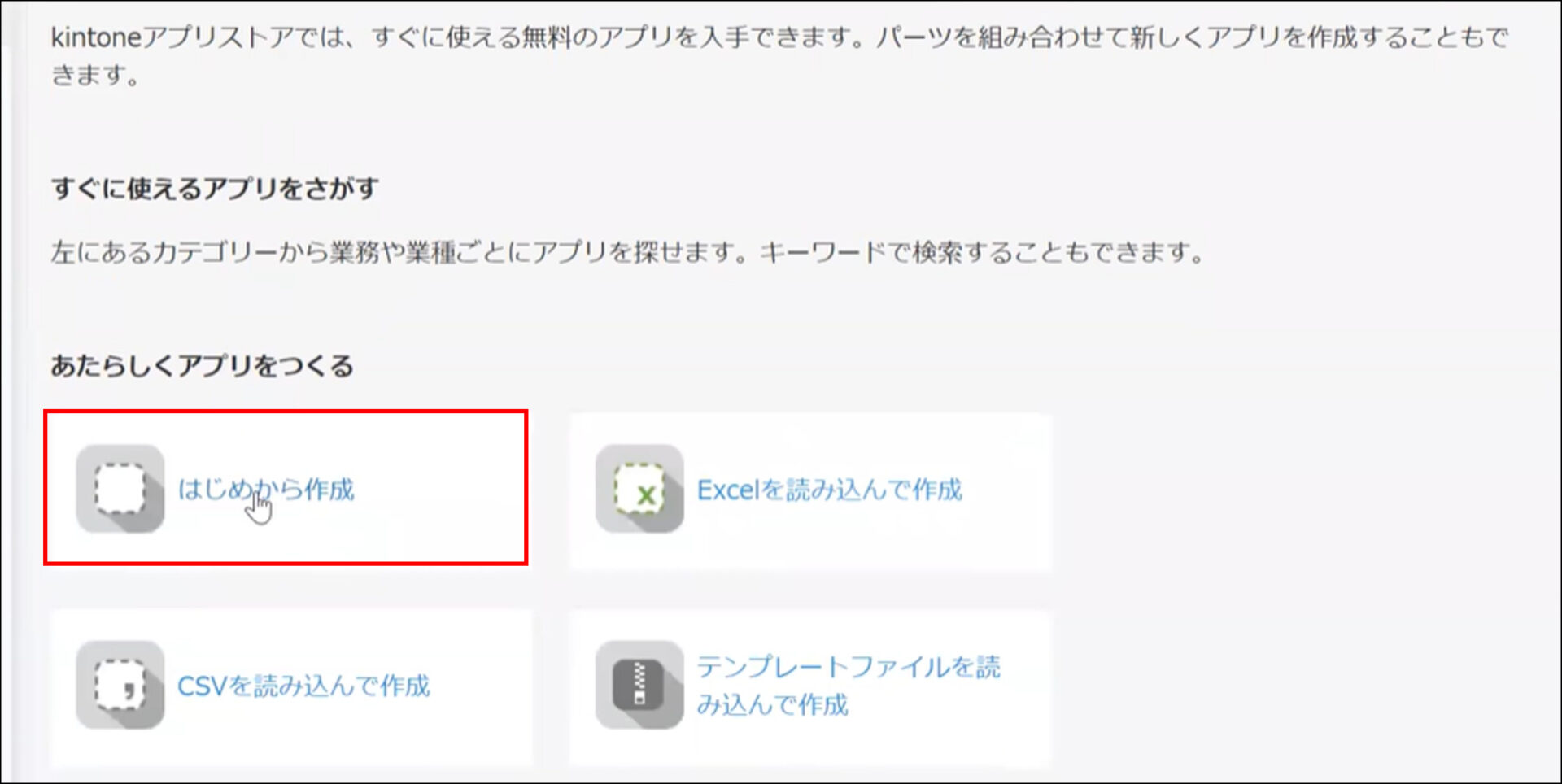Click the あたらしくアプリをつくる heading
The image size is (1562, 784).
point(203,365)
